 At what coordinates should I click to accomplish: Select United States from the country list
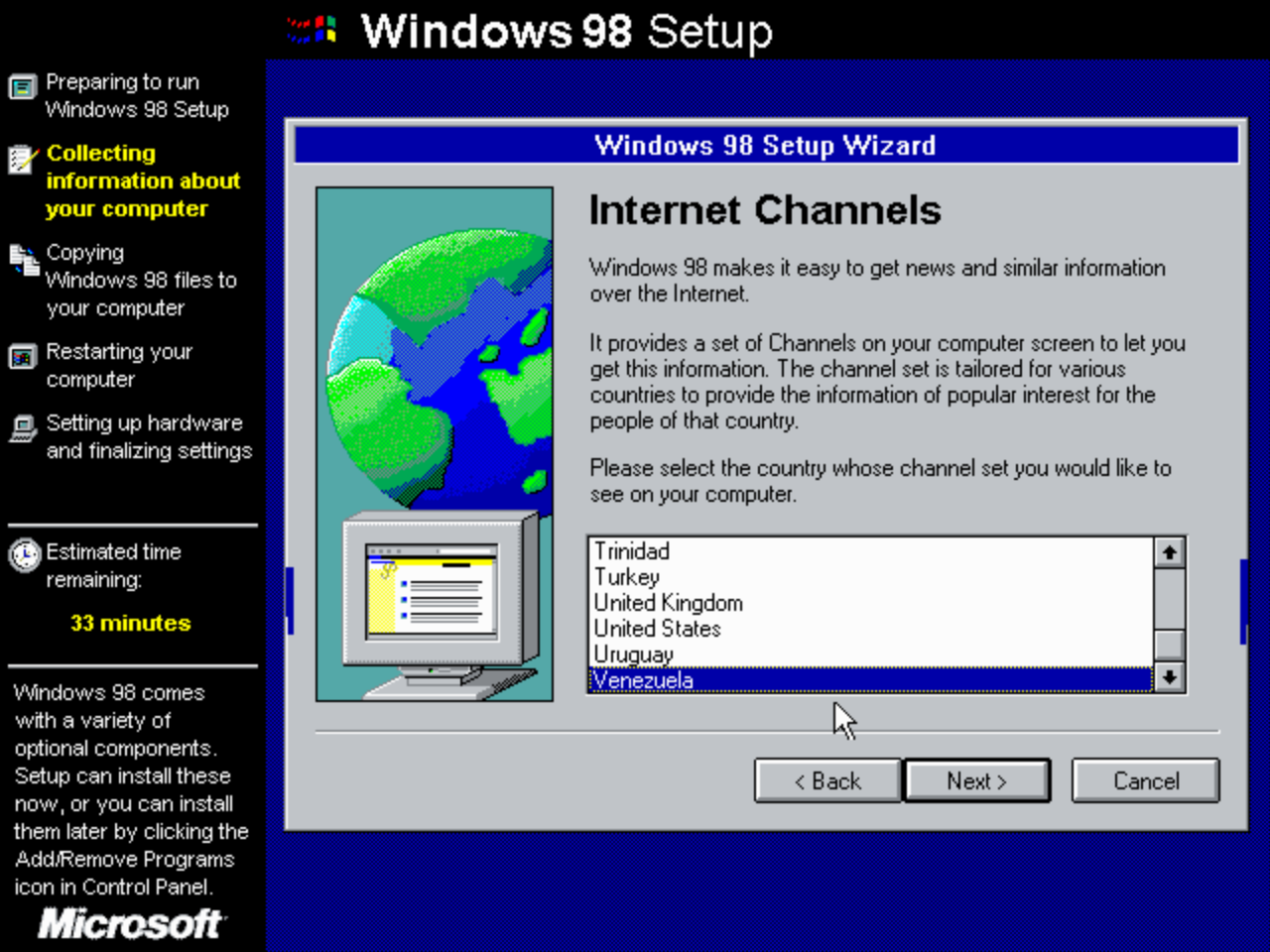click(656, 628)
